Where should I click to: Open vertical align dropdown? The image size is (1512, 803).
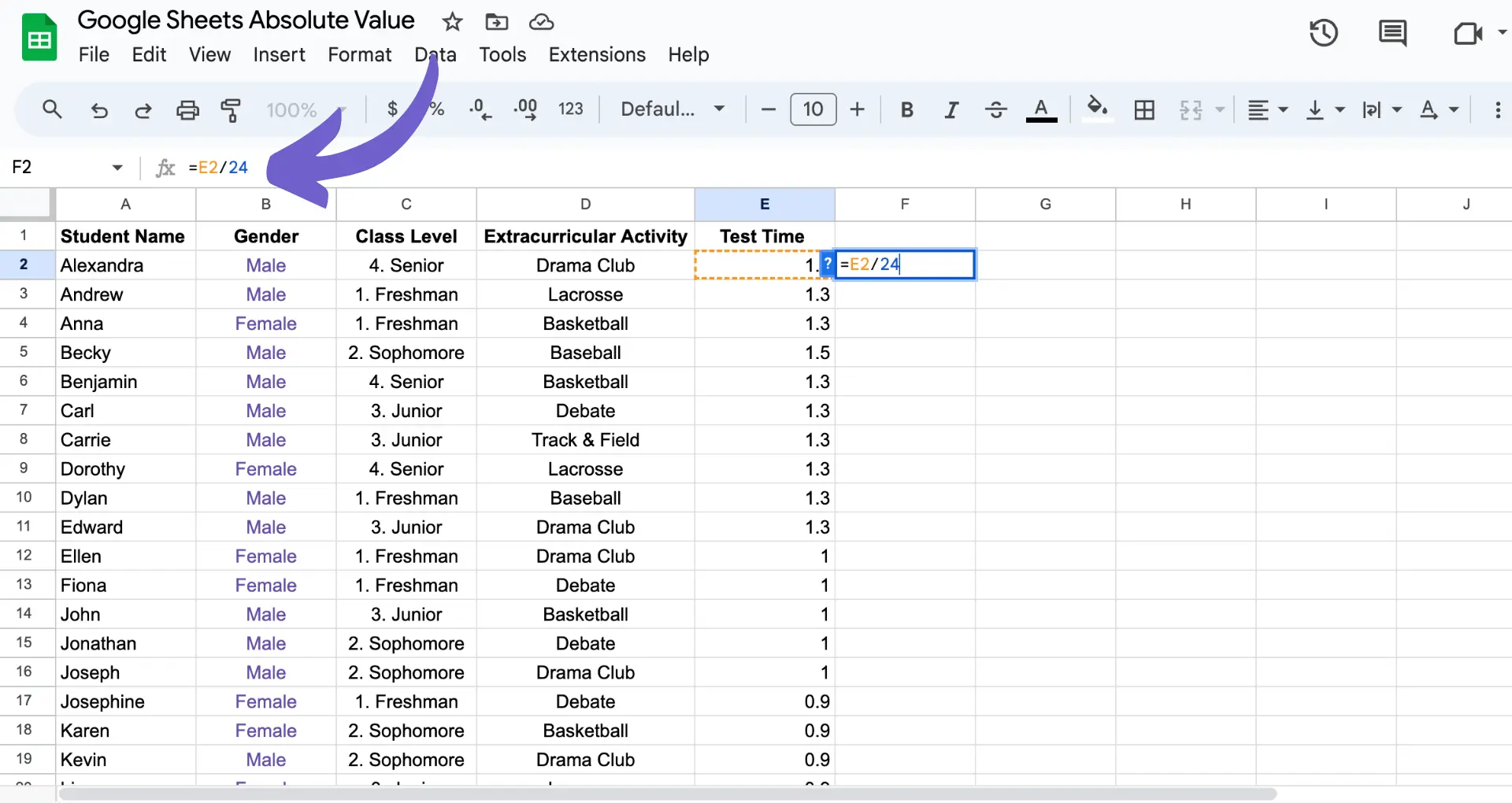(x=1325, y=109)
